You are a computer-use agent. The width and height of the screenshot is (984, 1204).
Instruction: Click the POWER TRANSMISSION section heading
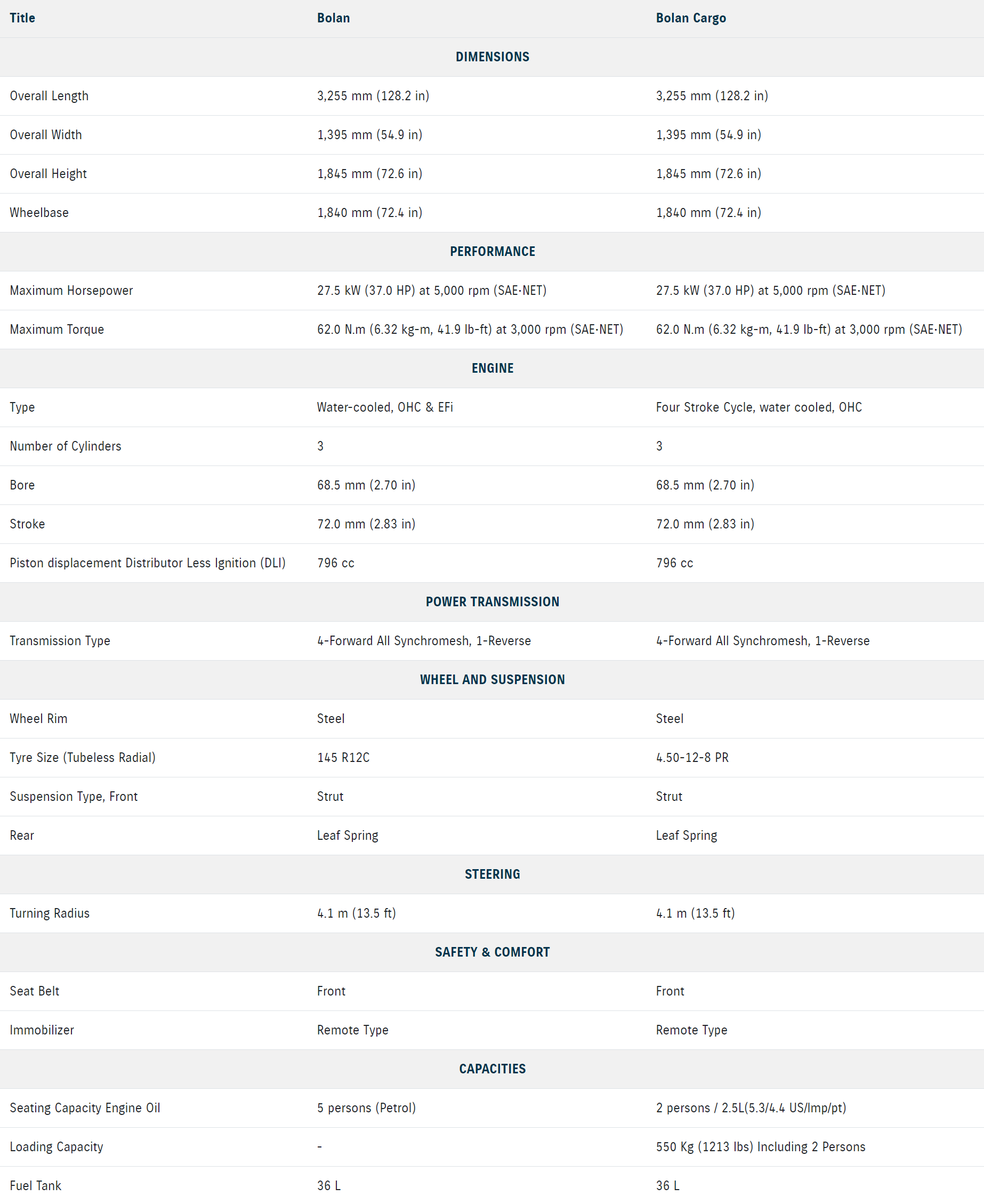[492, 602]
